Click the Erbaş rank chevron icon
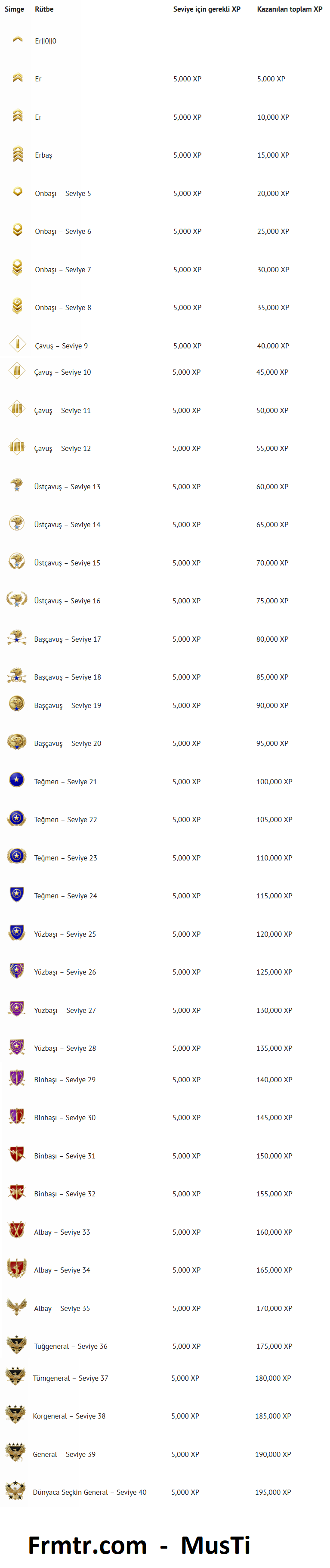Viewport: 330px width, 1568px height. tap(18, 155)
